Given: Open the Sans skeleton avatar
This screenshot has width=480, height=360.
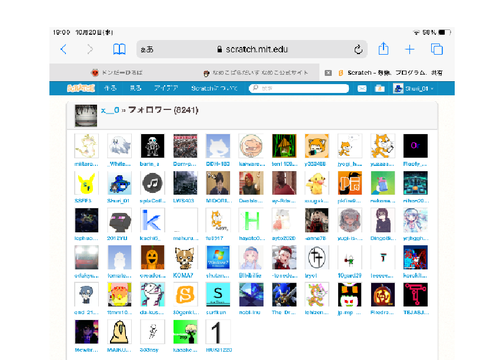Looking at the screenshot, I should [152, 146].
